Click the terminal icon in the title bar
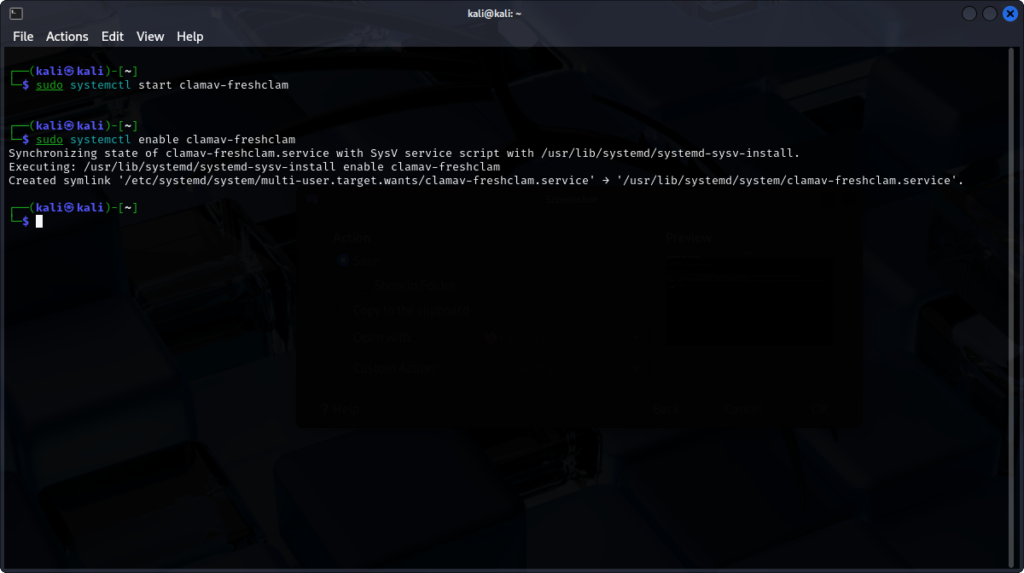The width and height of the screenshot is (1024, 573). click(x=15, y=13)
